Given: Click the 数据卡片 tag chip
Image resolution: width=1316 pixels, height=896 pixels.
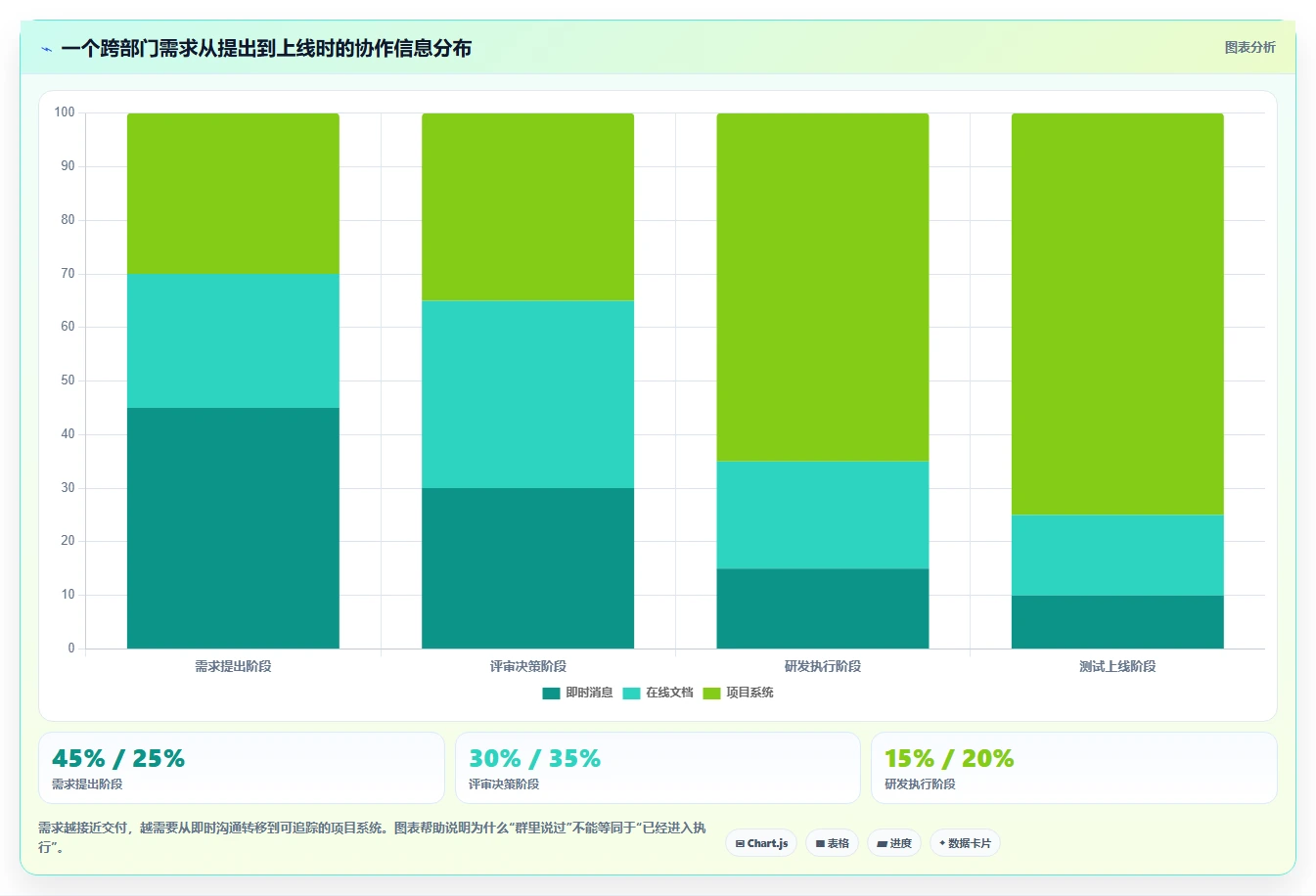Looking at the screenshot, I should pos(965,843).
